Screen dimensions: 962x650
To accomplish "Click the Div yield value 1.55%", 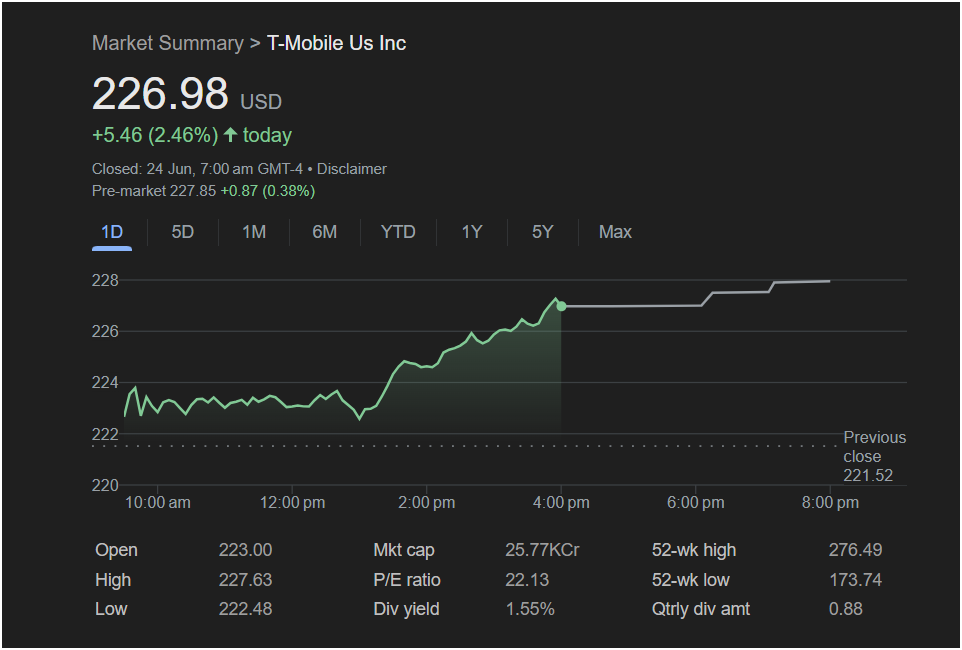I will [530, 609].
